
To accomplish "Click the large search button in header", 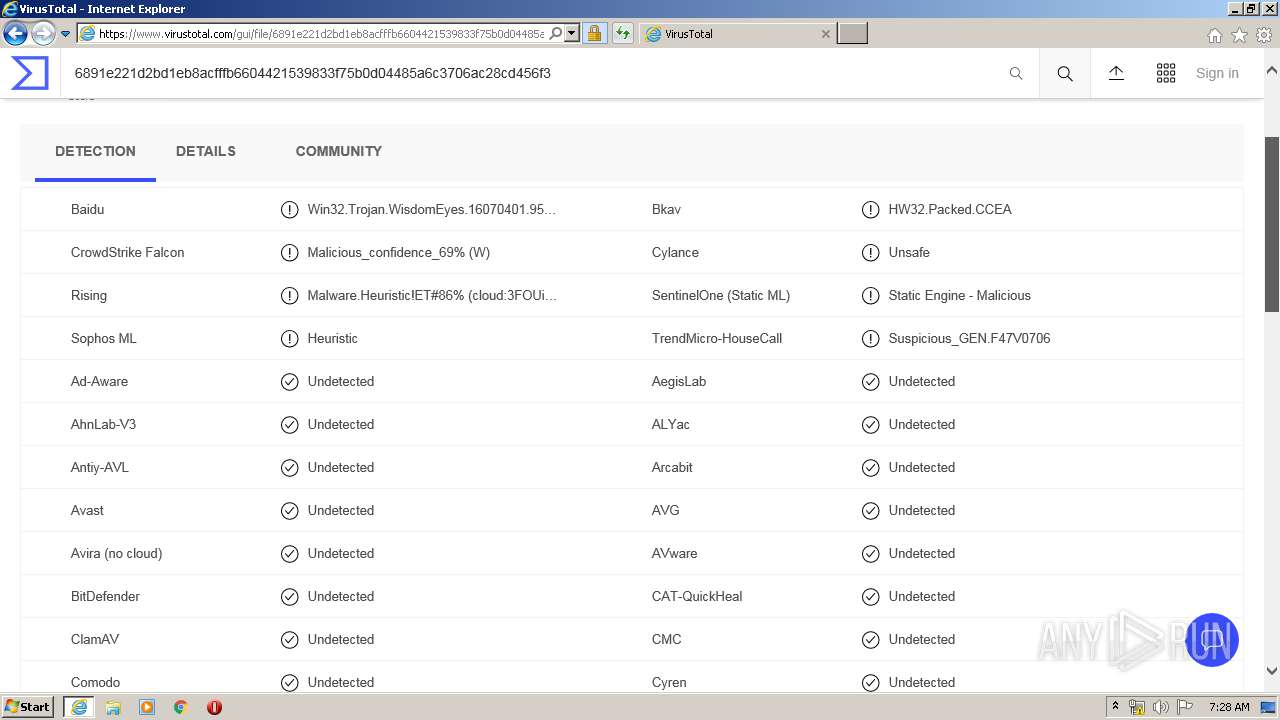I will pyautogui.click(x=1065, y=73).
